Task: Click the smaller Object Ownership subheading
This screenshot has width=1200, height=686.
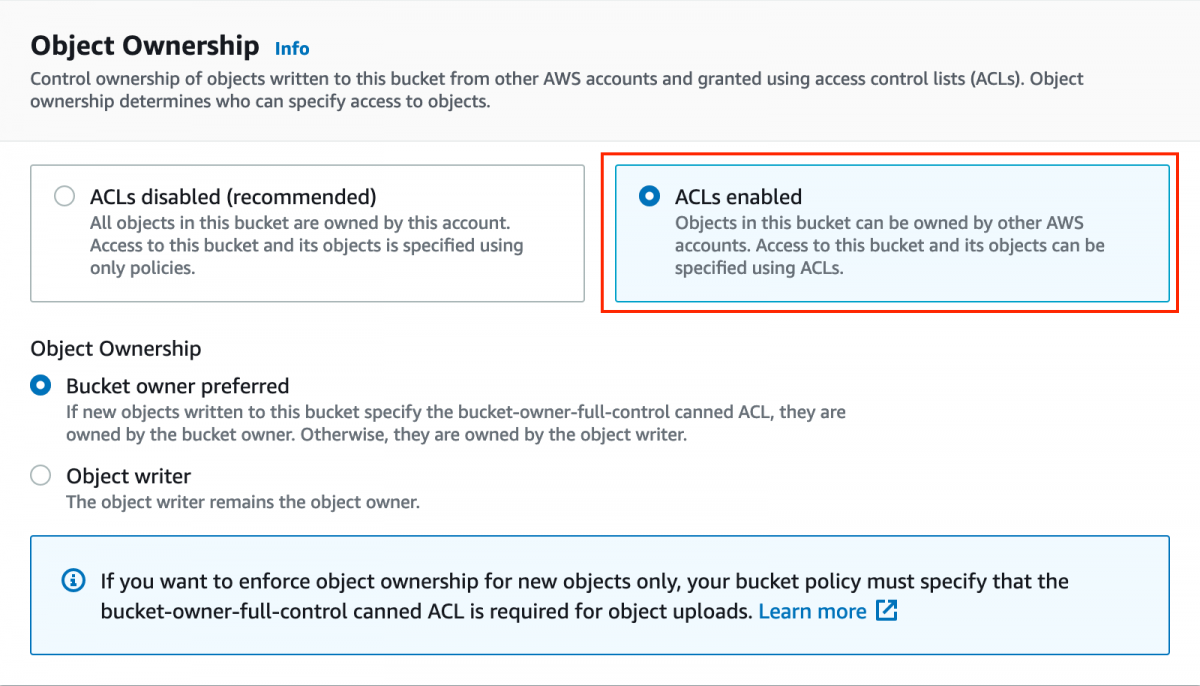Action: click(116, 348)
